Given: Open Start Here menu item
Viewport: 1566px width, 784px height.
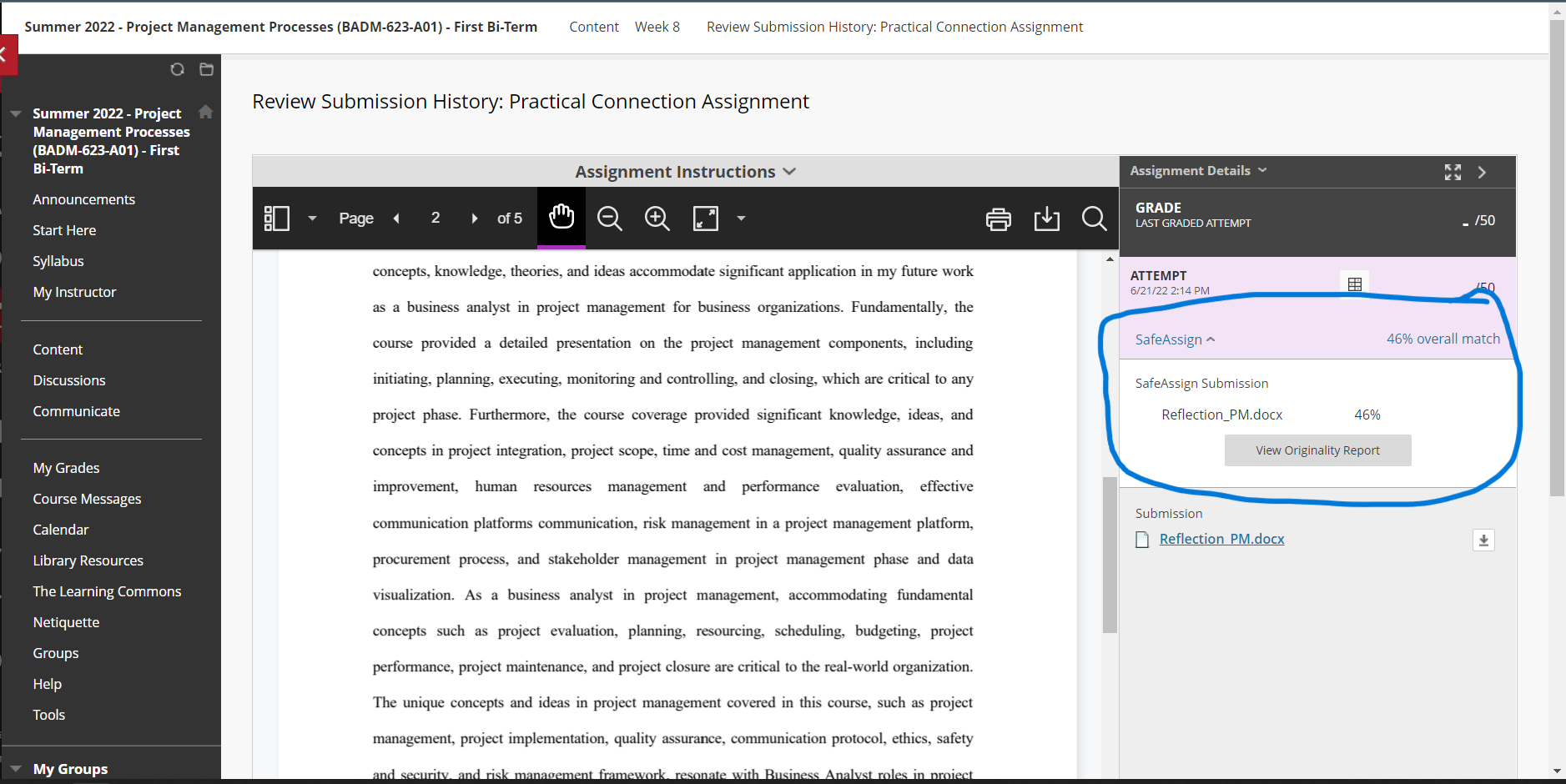Looking at the screenshot, I should point(64,230).
